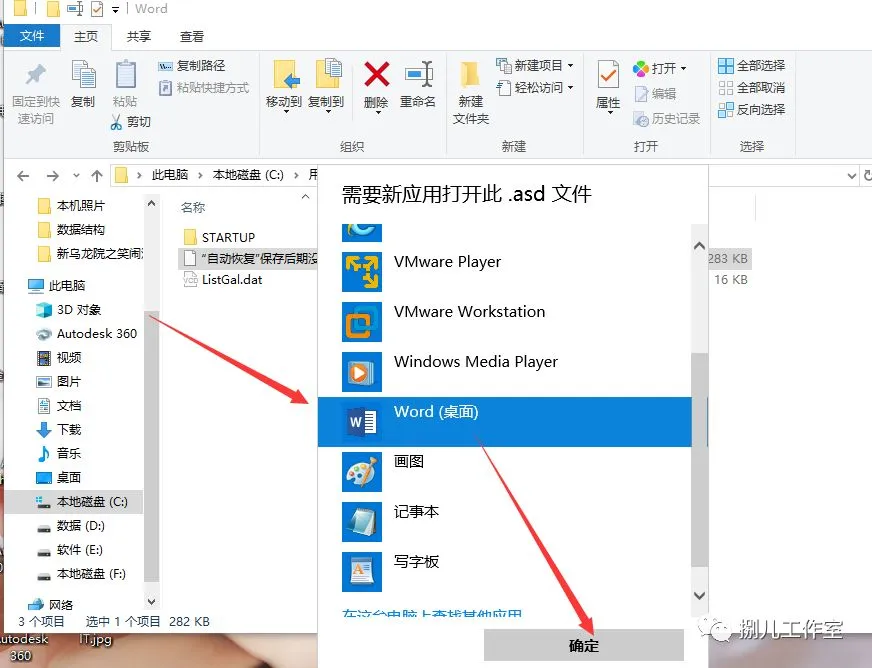Open 数据 (D:) drive
Image resolution: width=872 pixels, height=668 pixels.
click(x=71, y=526)
